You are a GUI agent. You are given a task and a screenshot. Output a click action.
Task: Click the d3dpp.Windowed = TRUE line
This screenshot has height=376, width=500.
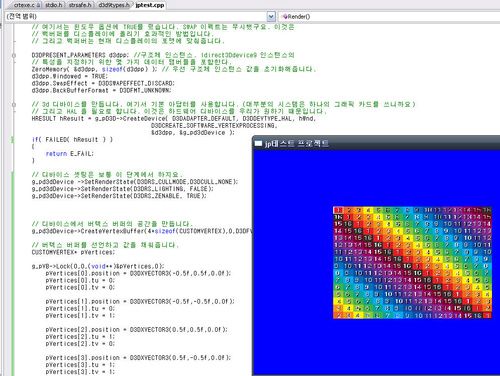pyautogui.click(x=70, y=76)
